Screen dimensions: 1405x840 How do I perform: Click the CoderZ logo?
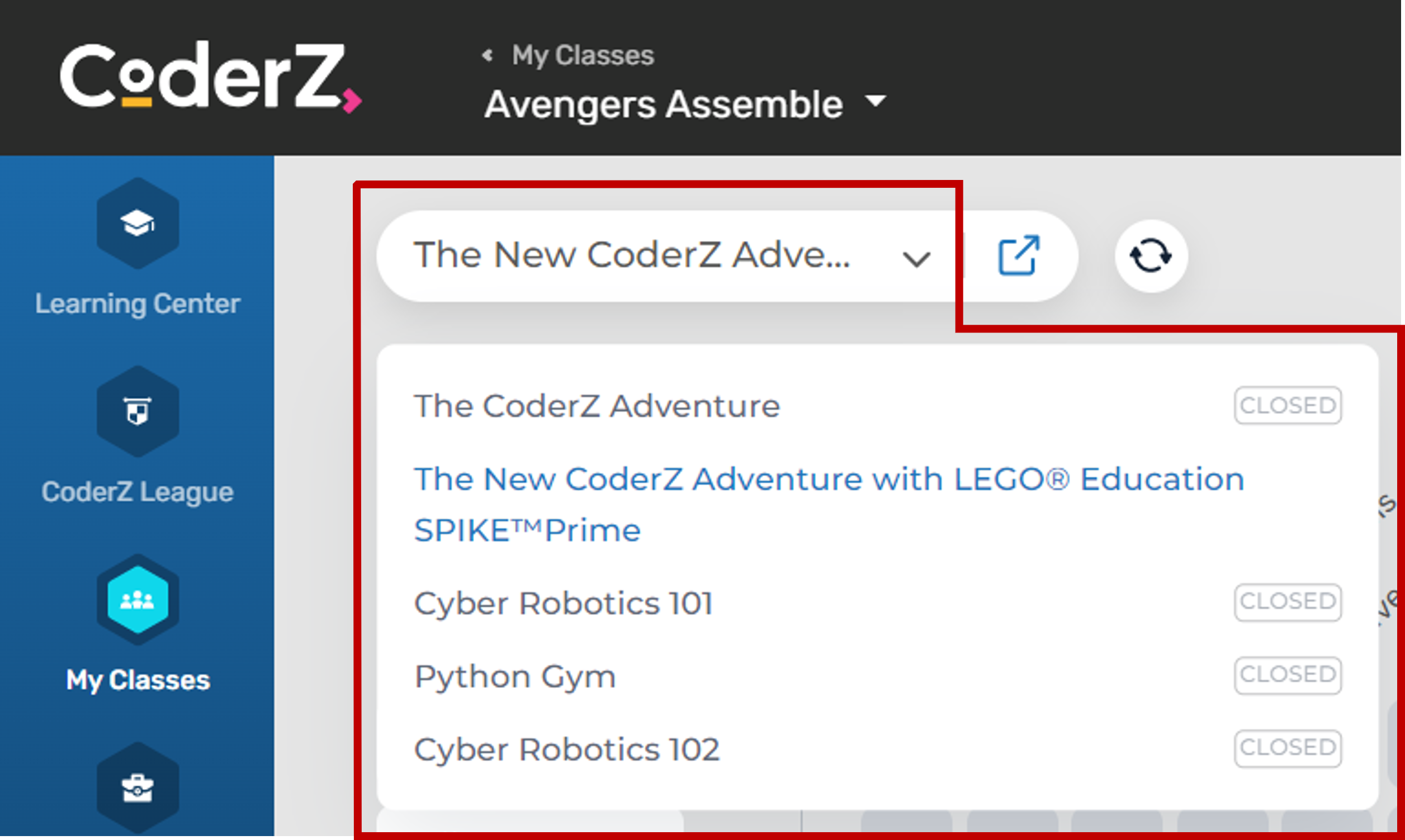coord(210,77)
